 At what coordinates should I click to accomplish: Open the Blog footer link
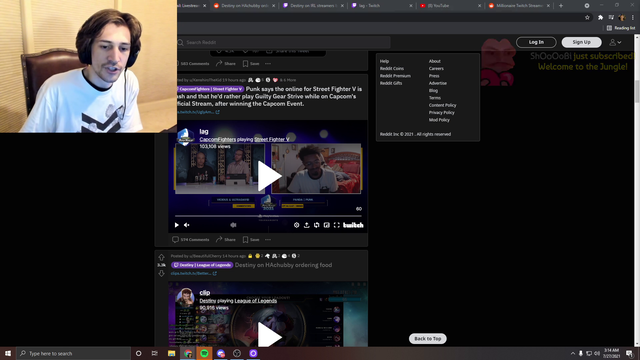point(433,91)
